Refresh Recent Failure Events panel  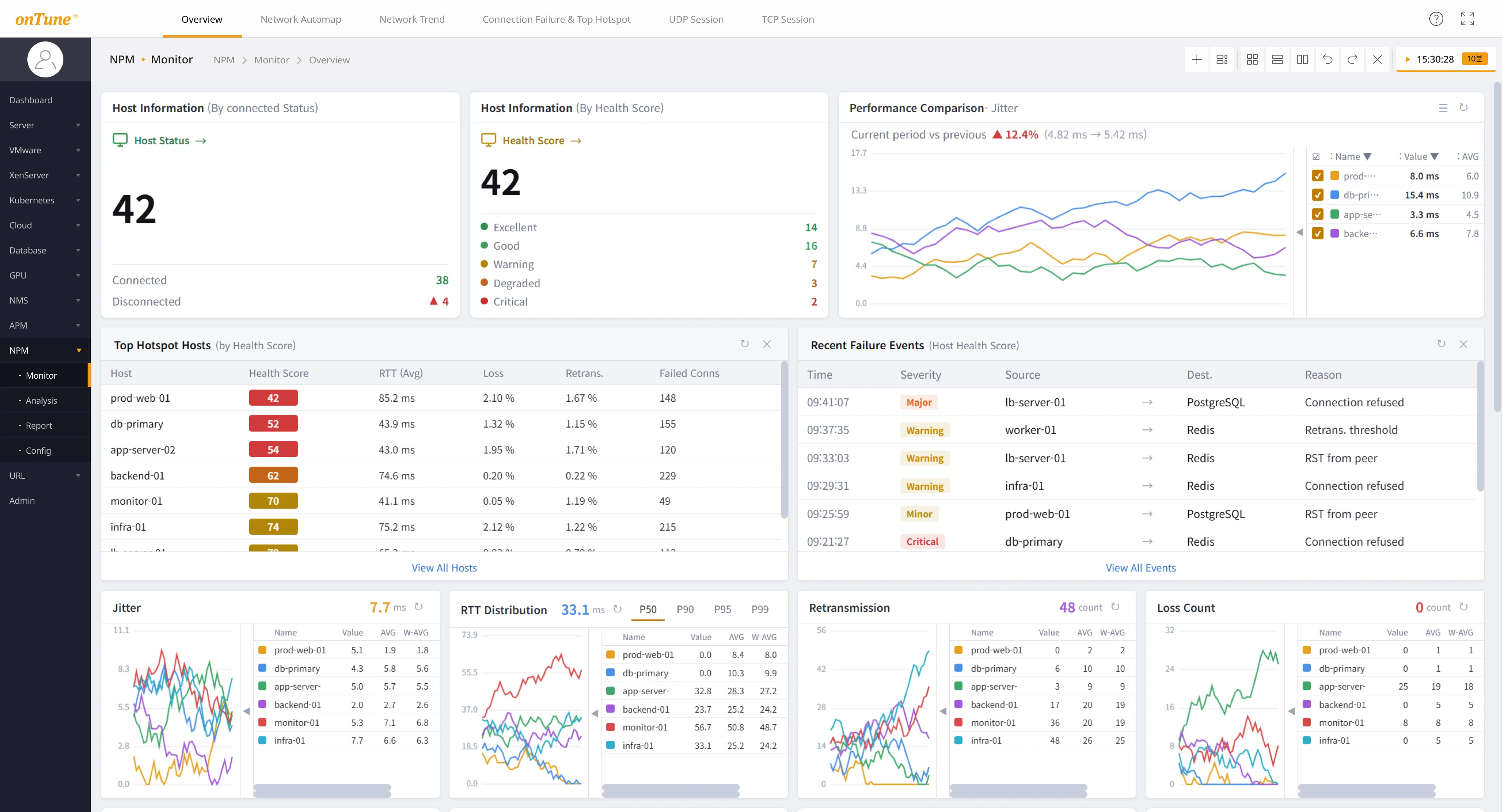[x=1441, y=344]
